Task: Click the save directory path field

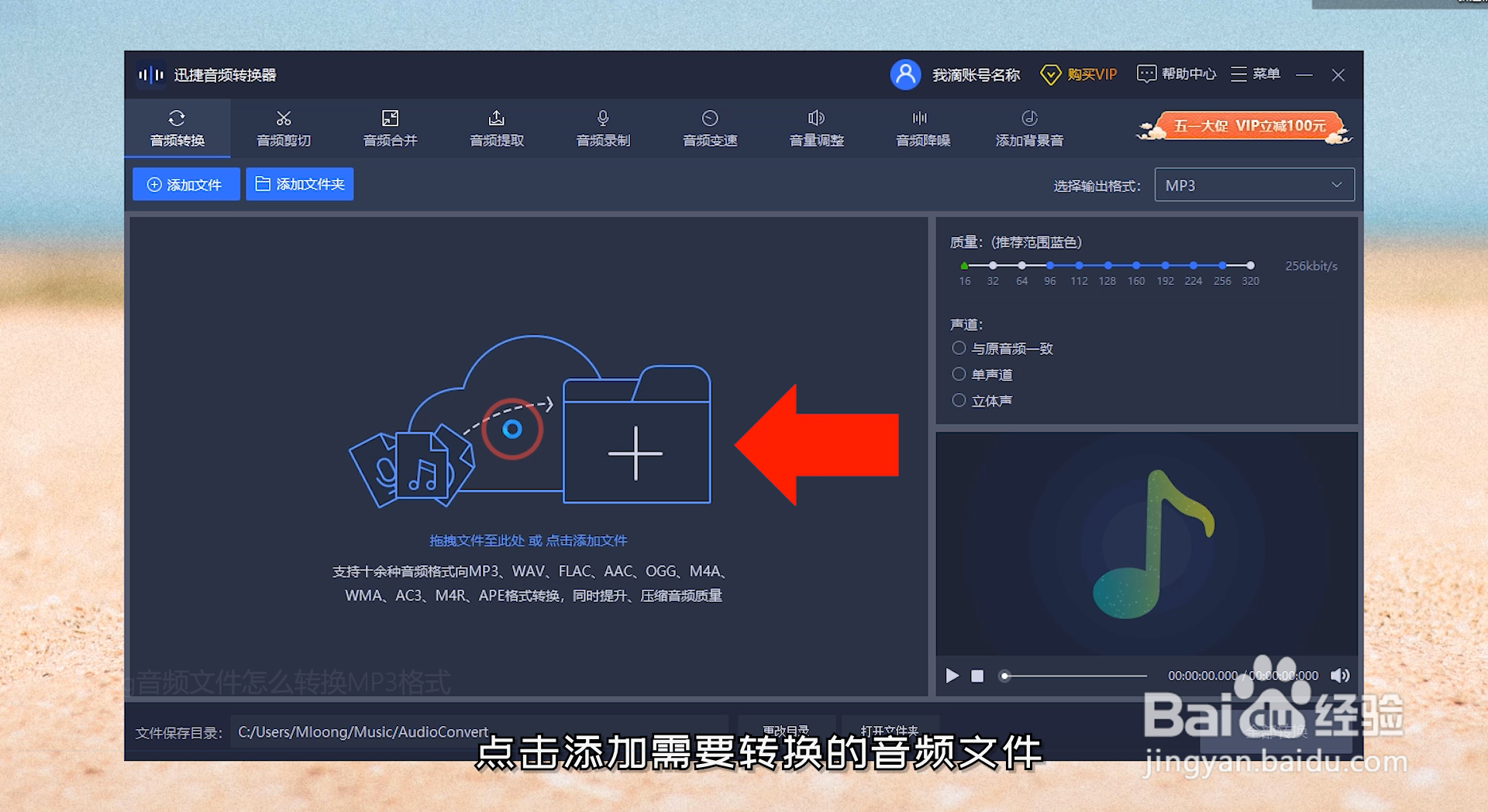Action: pos(478,732)
